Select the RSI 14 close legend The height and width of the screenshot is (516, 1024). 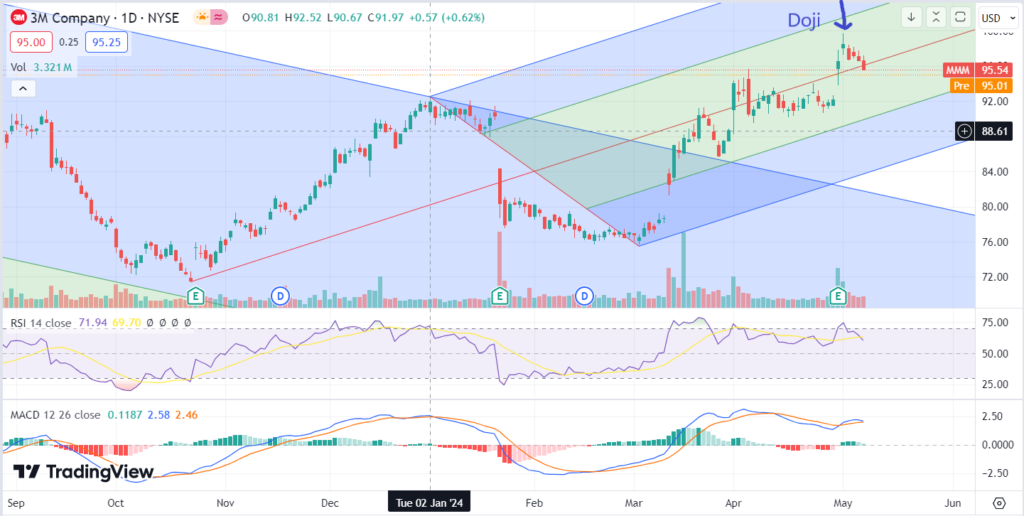(x=43, y=323)
